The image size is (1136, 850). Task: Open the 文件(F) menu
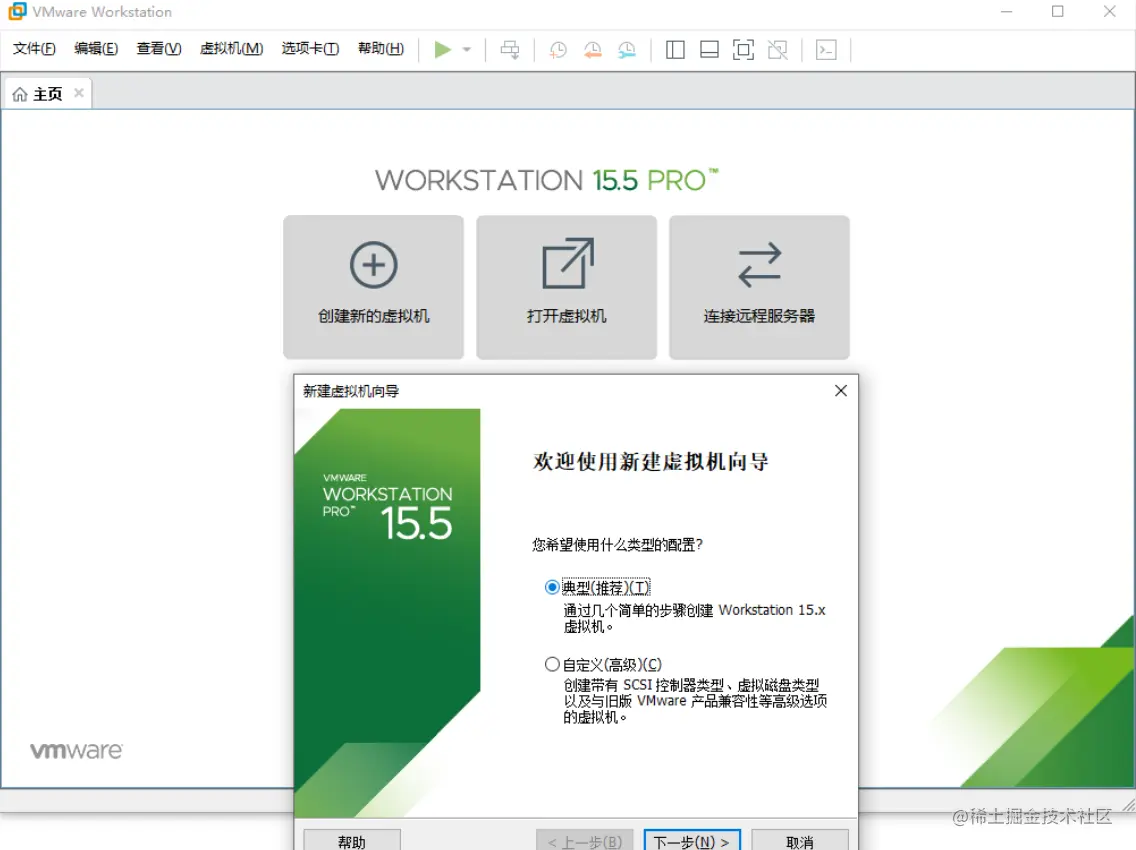coord(34,49)
